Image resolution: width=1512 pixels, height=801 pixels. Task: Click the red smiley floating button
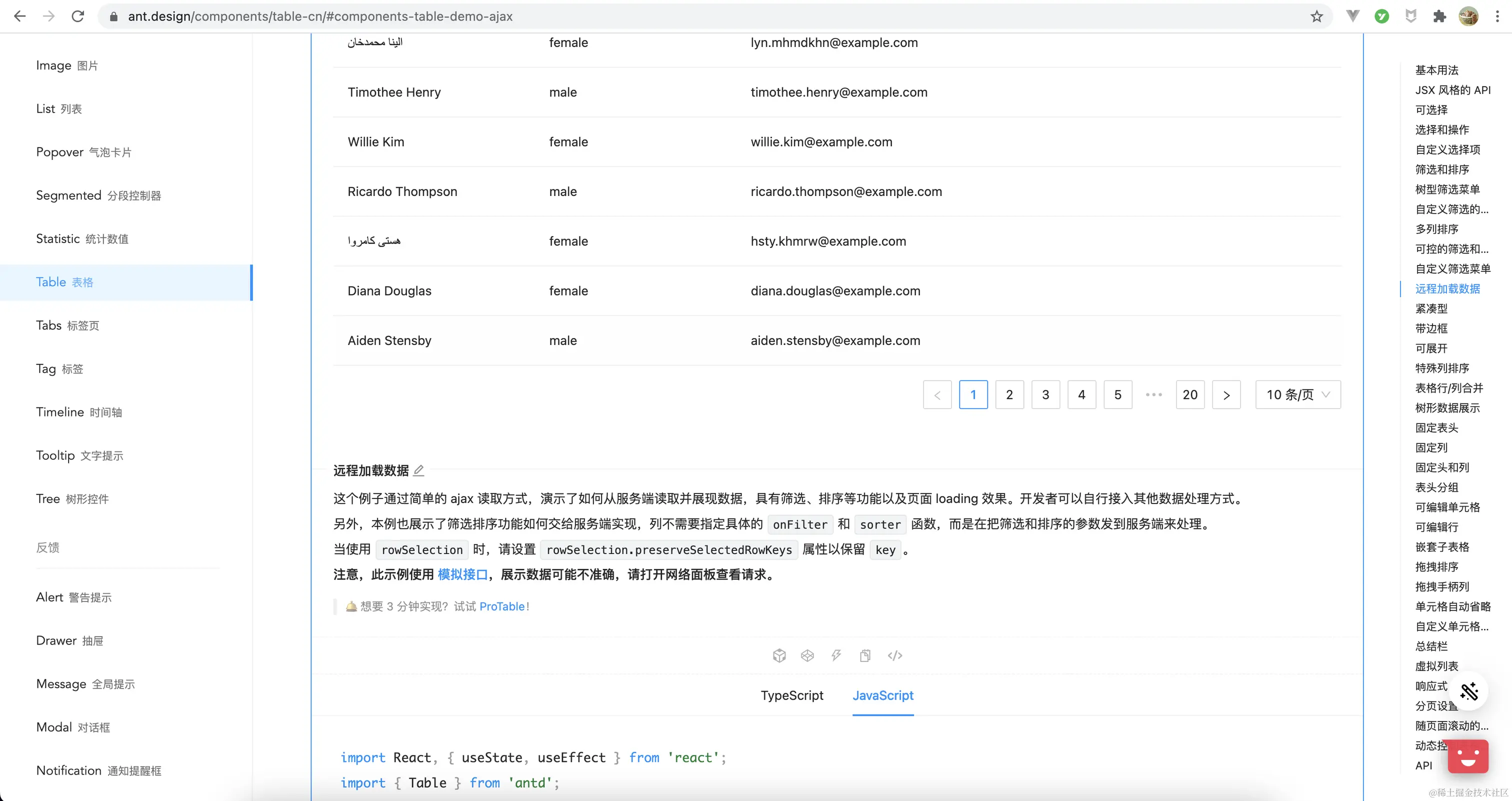click(x=1467, y=757)
